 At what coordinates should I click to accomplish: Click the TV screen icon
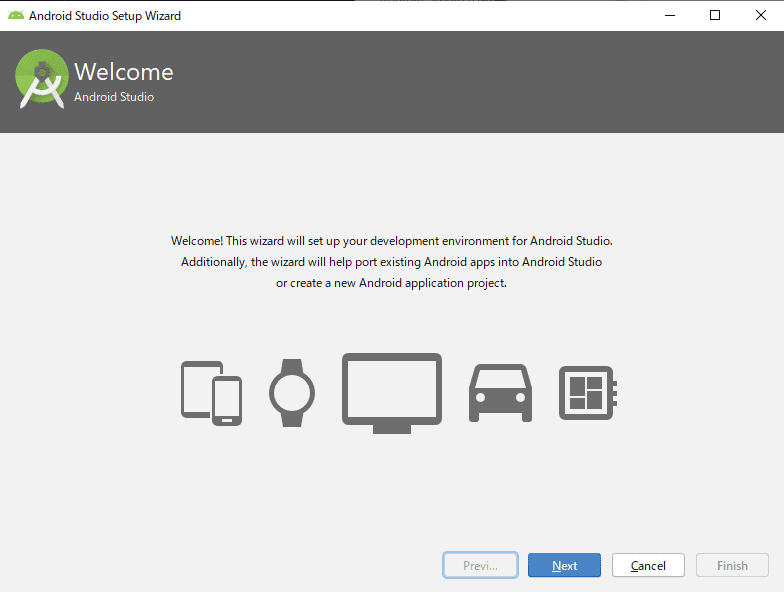[392, 393]
